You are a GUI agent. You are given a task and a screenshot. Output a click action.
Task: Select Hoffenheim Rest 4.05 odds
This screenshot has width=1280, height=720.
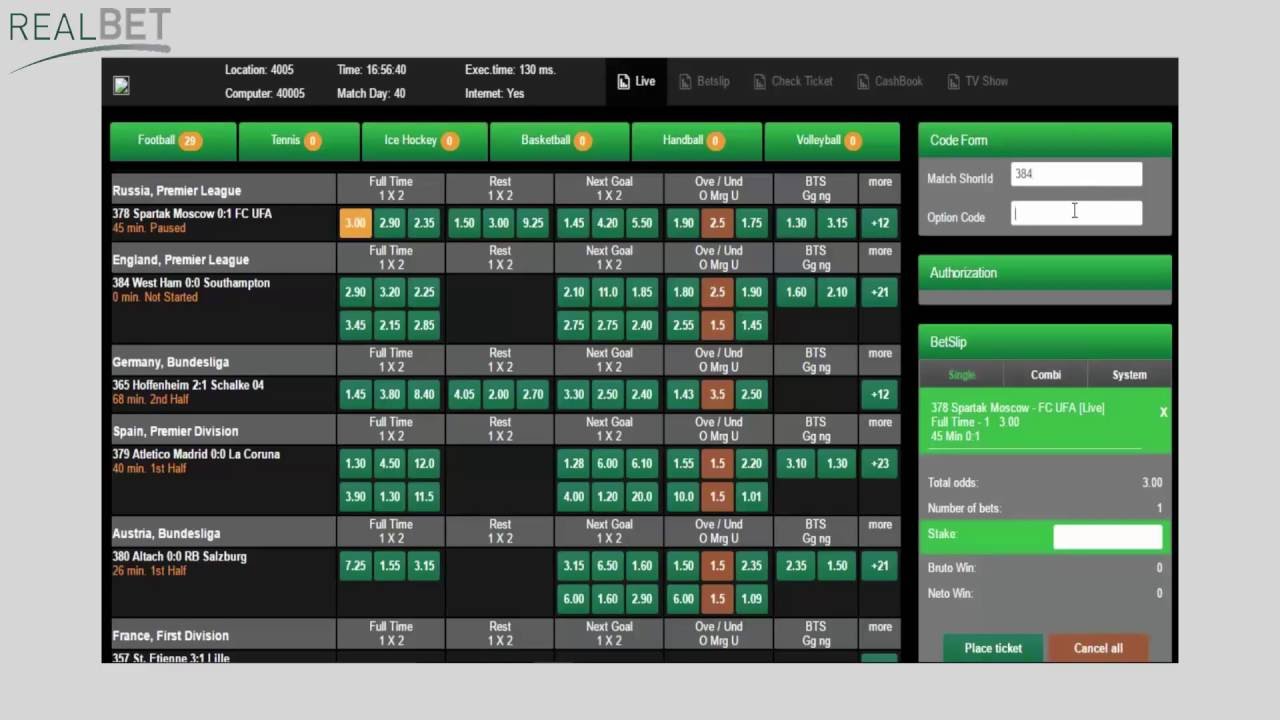point(464,394)
